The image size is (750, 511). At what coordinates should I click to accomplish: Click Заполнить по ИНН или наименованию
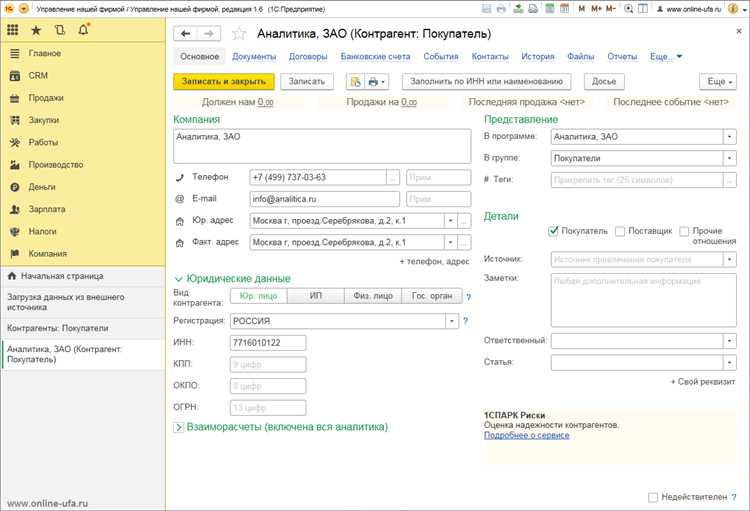pos(486,82)
